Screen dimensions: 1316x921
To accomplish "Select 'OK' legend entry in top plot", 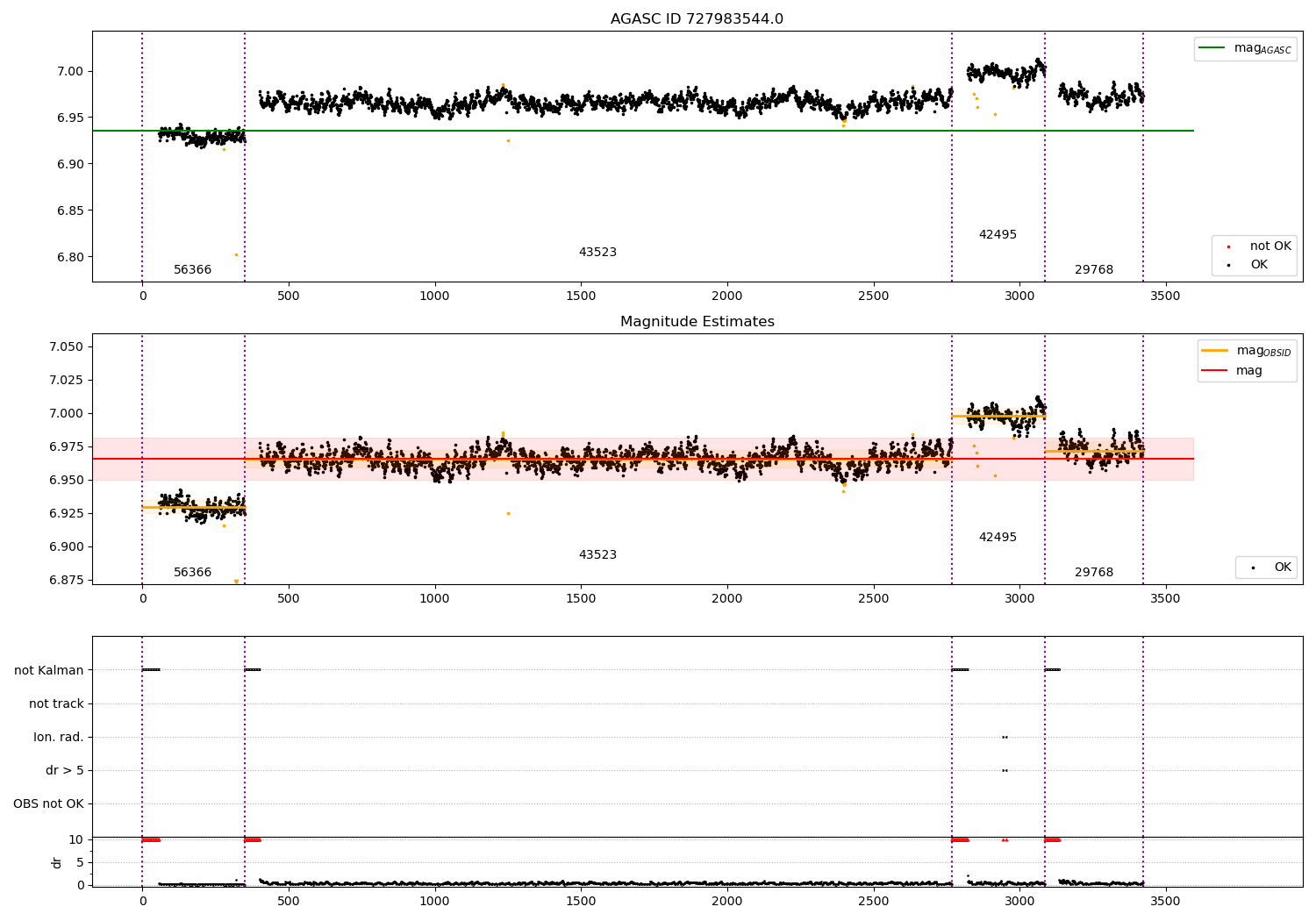I will 1259,265.
